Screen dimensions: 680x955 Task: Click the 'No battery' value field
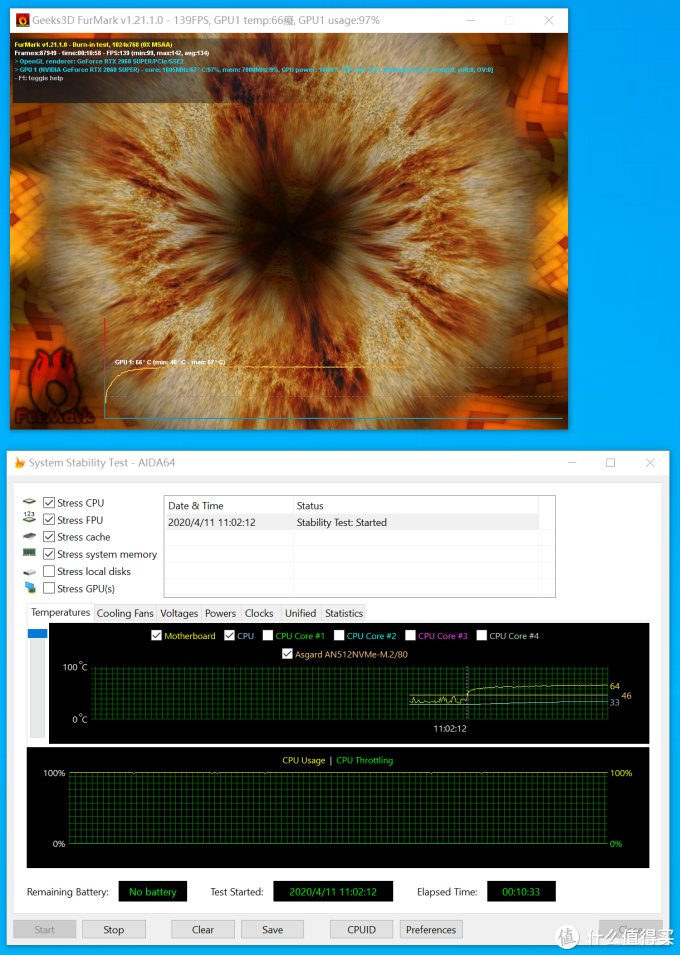(x=152, y=892)
